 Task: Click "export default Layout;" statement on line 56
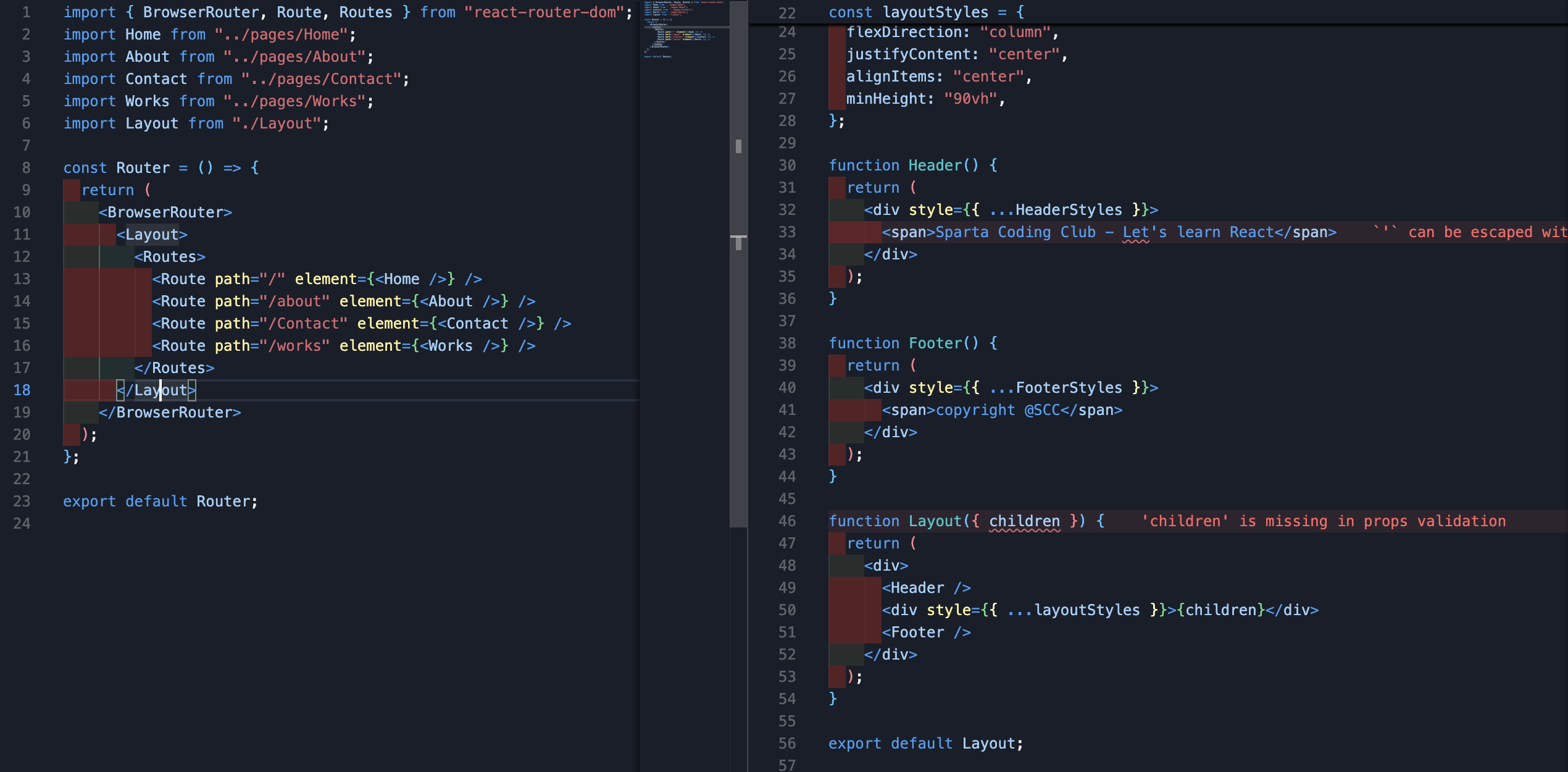coord(925,744)
